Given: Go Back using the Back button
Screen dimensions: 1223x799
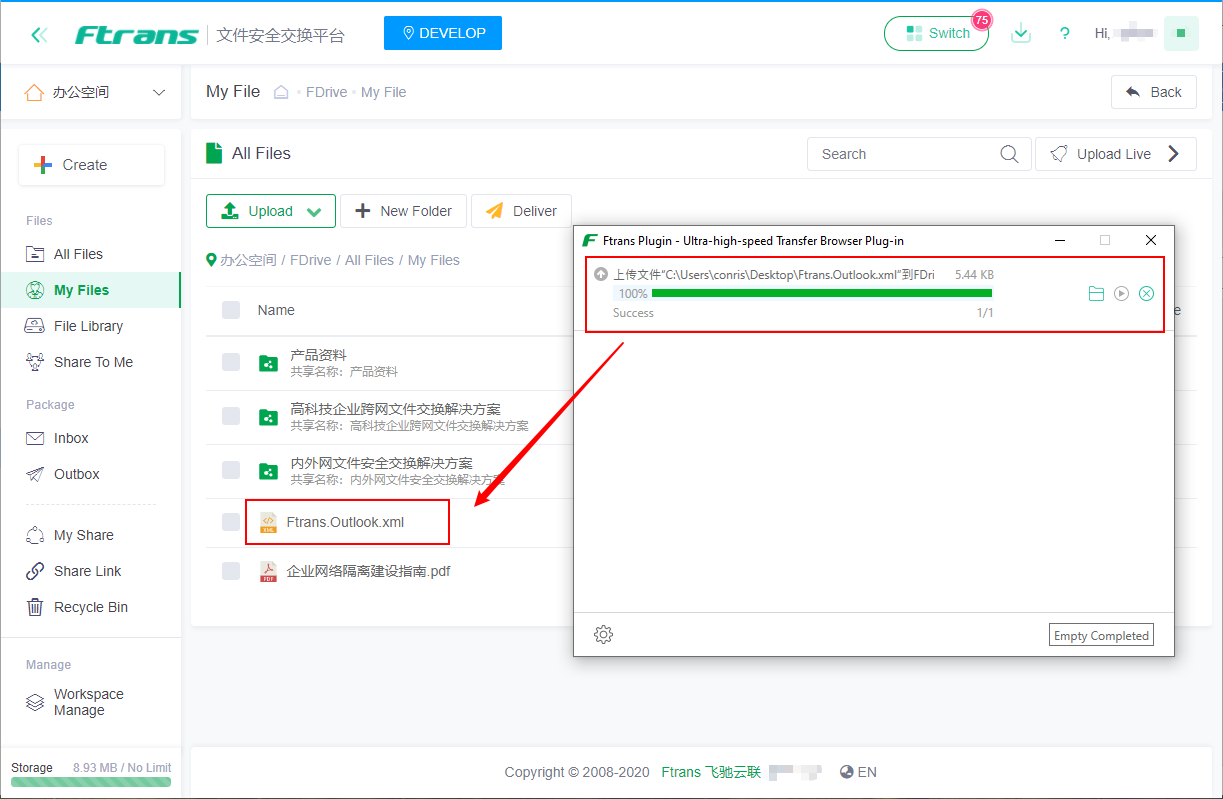Looking at the screenshot, I should 1153,92.
